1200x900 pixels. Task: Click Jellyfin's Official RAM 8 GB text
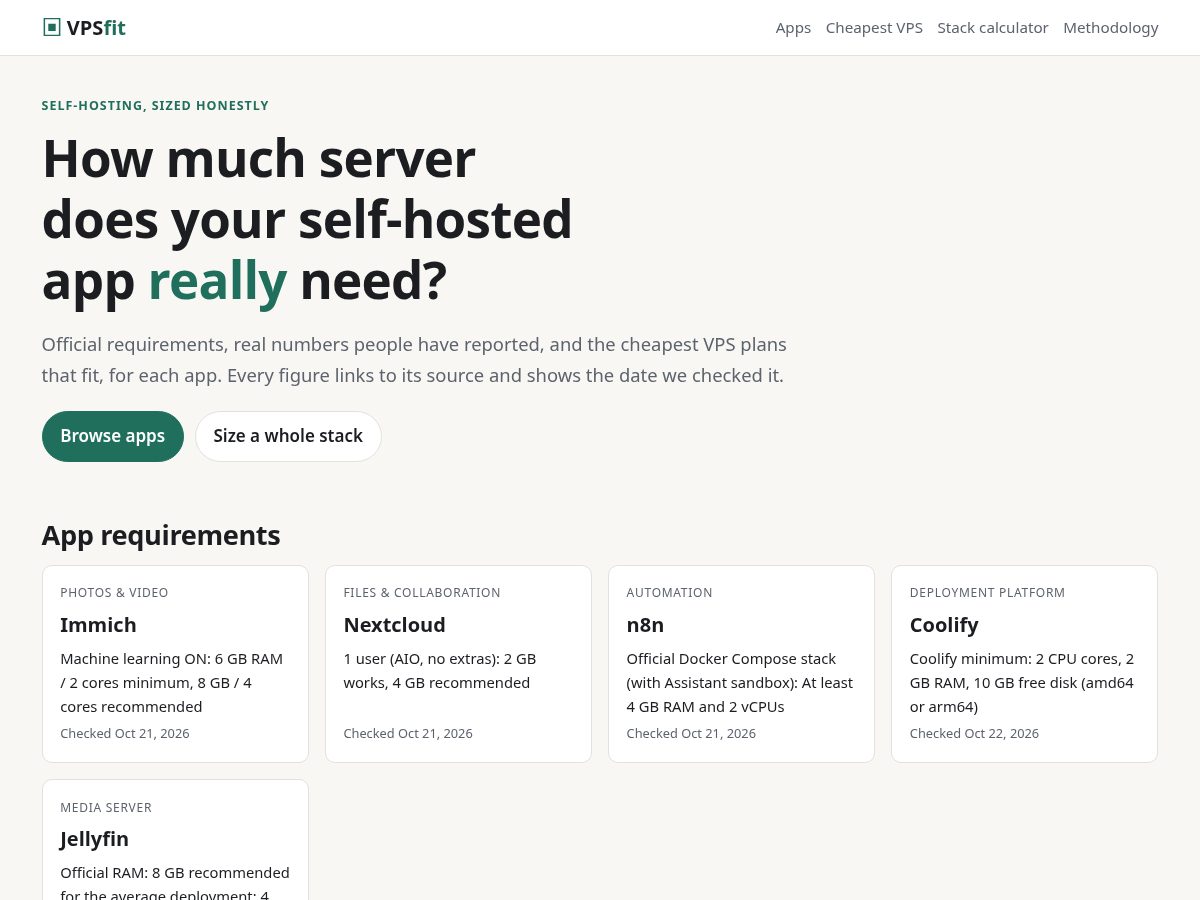coord(175,884)
